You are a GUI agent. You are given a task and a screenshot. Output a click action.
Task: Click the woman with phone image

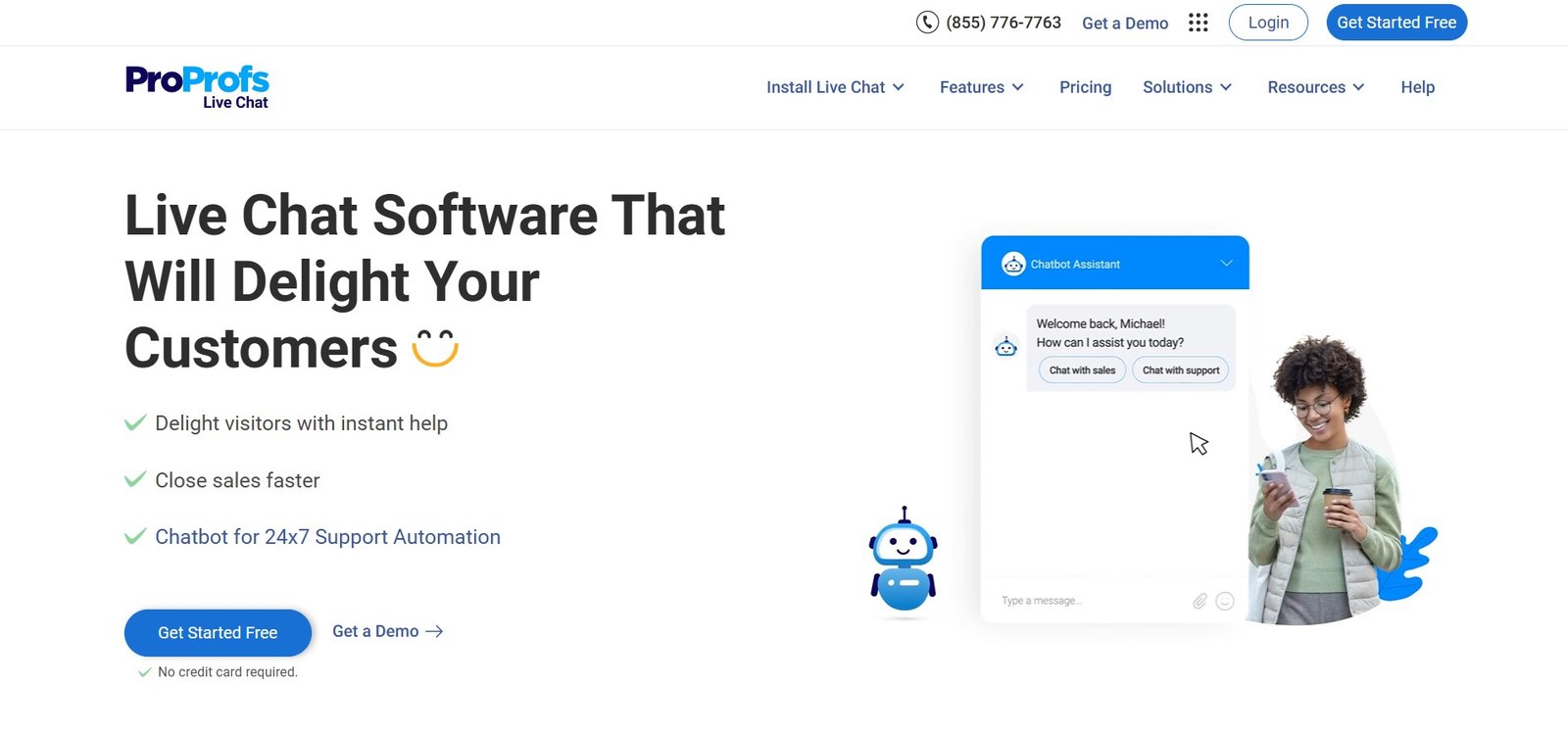tap(1325, 480)
